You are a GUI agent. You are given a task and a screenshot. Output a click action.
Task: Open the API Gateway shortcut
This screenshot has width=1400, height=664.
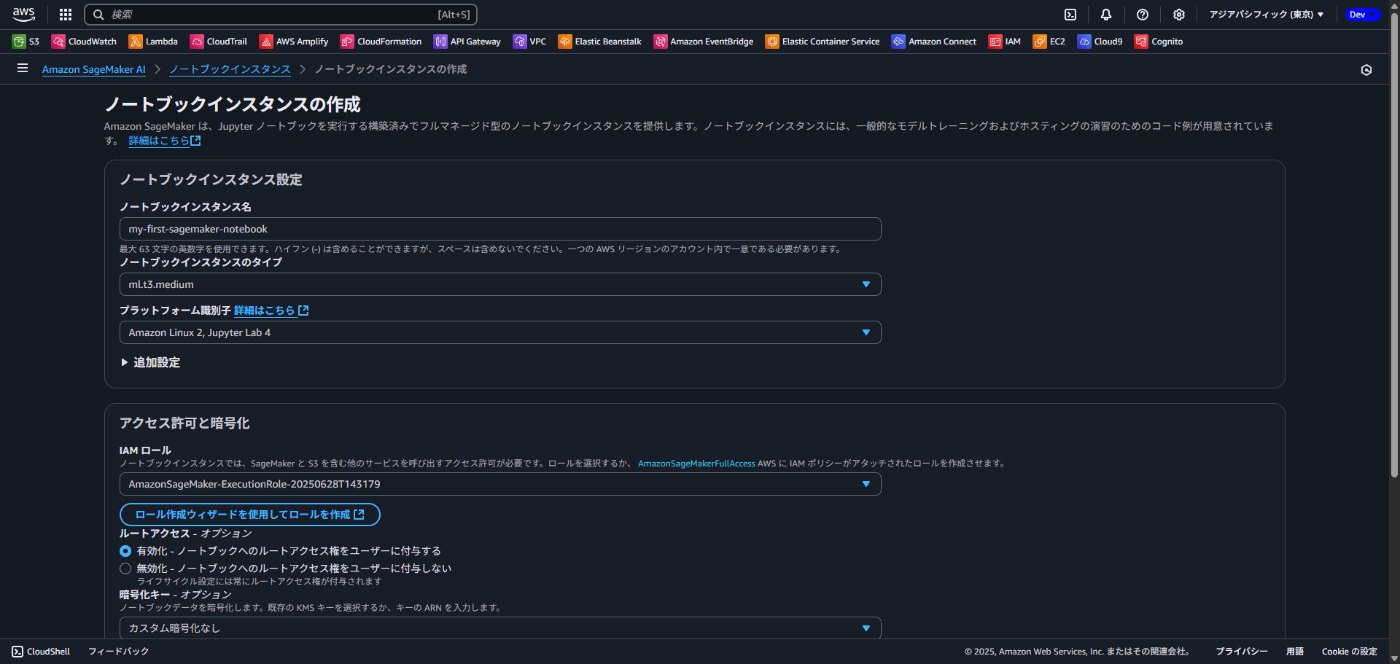point(467,42)
